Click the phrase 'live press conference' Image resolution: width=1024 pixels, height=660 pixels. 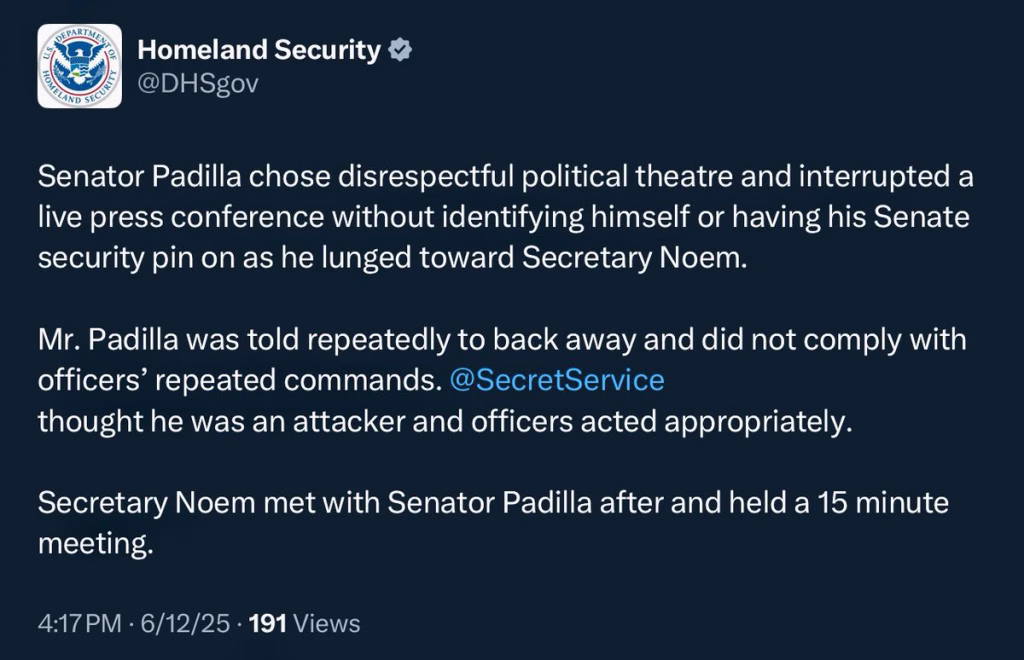point(181,217)
